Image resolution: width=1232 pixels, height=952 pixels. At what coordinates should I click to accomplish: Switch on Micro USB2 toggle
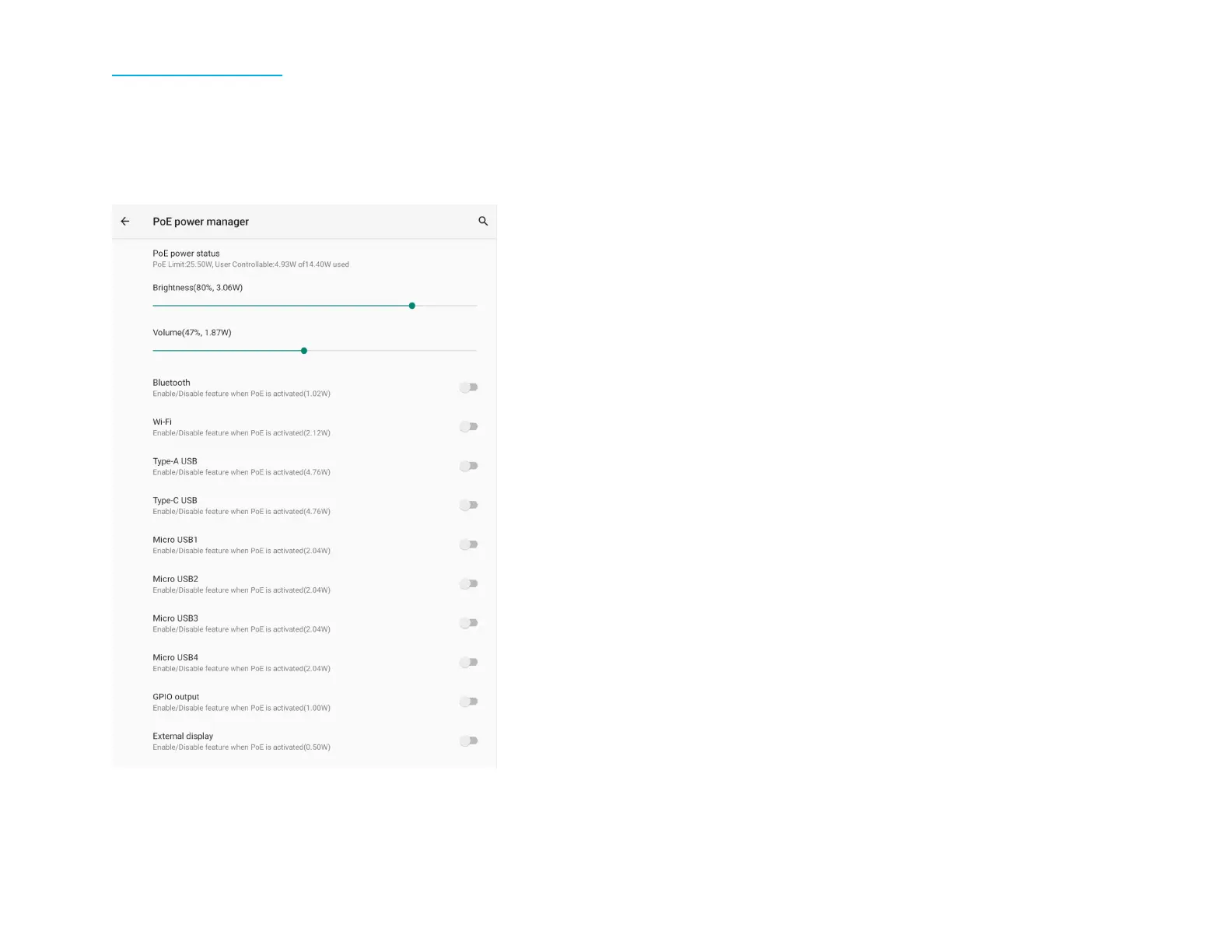(468, 584)
